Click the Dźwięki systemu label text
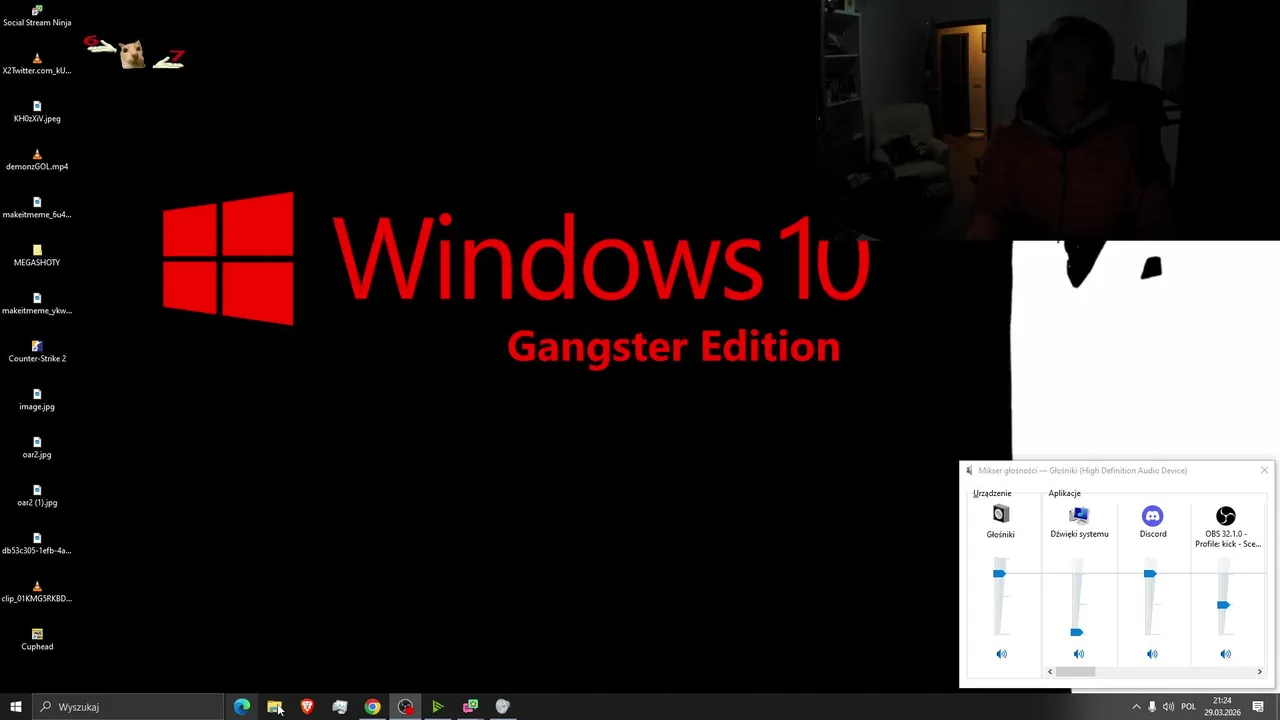Viewport: 1280px width, 720px height. click(x=1079, y=534)
